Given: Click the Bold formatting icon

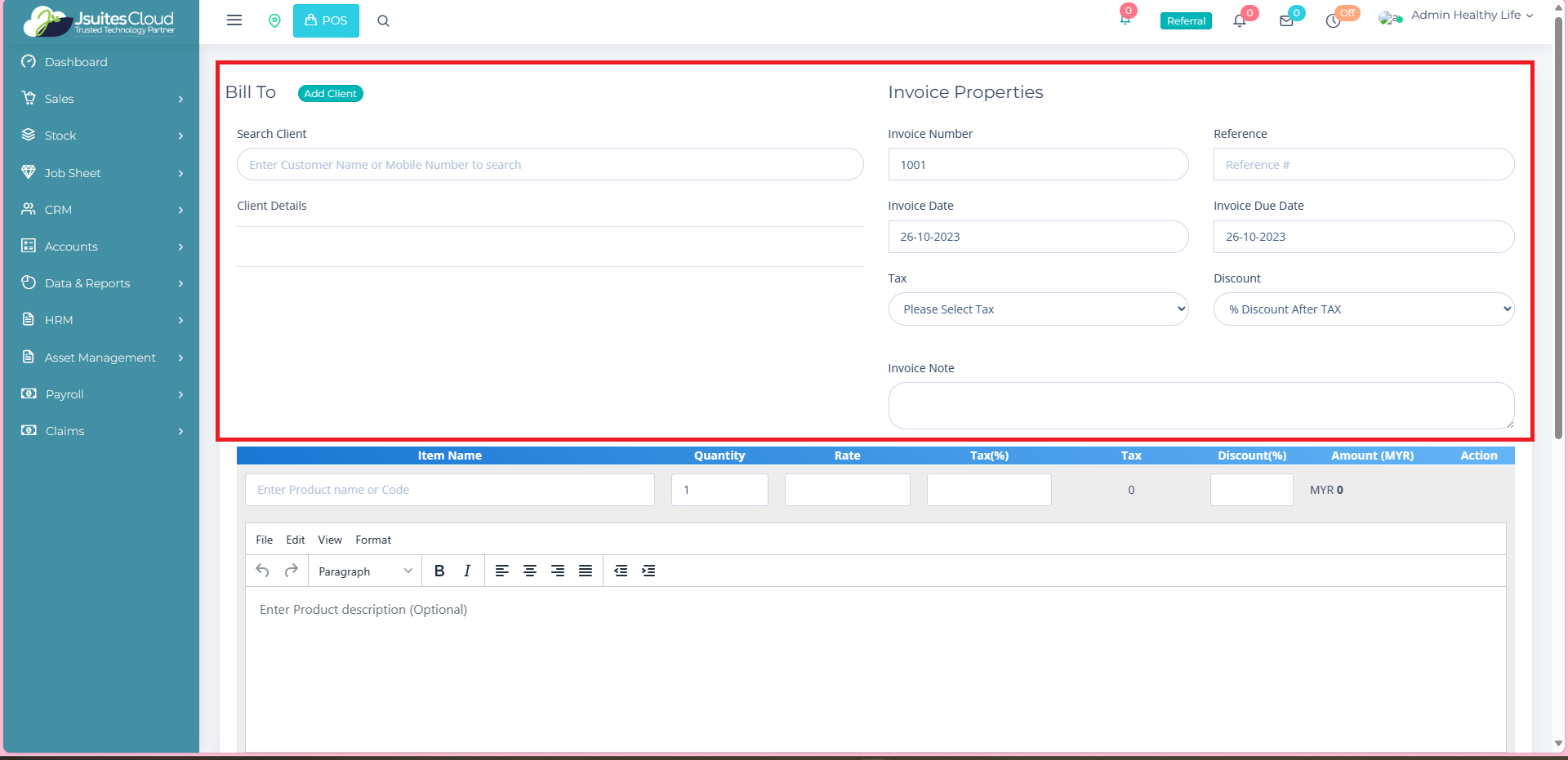Looking at the screenshot, I should pyautogui.click(x=439, y=571).
